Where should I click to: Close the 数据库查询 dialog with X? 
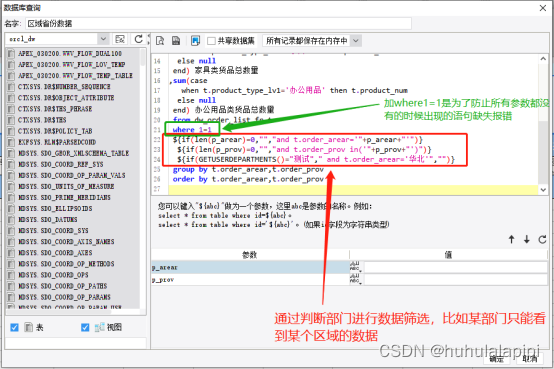543,8
